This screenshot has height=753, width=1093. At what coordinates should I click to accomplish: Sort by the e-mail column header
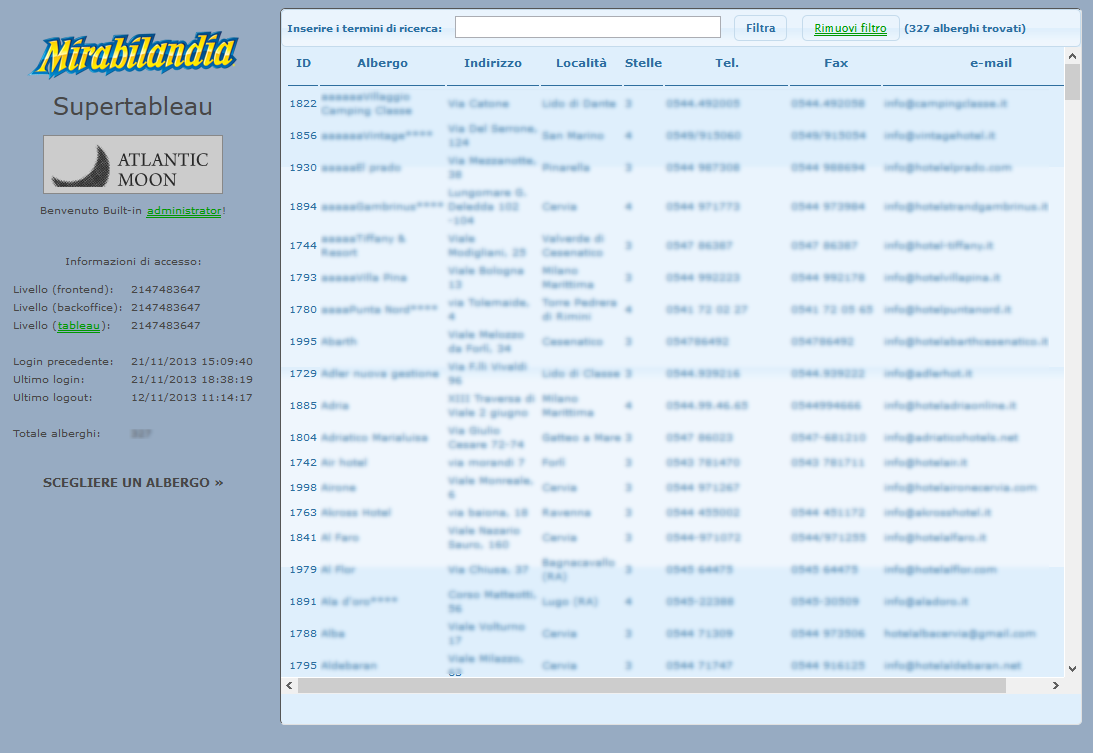(x=991, y=63)
